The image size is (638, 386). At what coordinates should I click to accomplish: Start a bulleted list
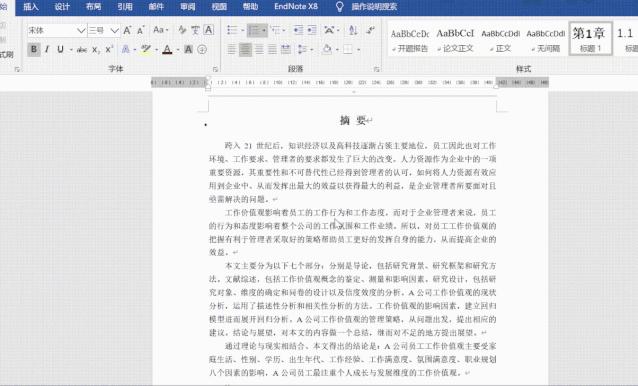[232, 30]
